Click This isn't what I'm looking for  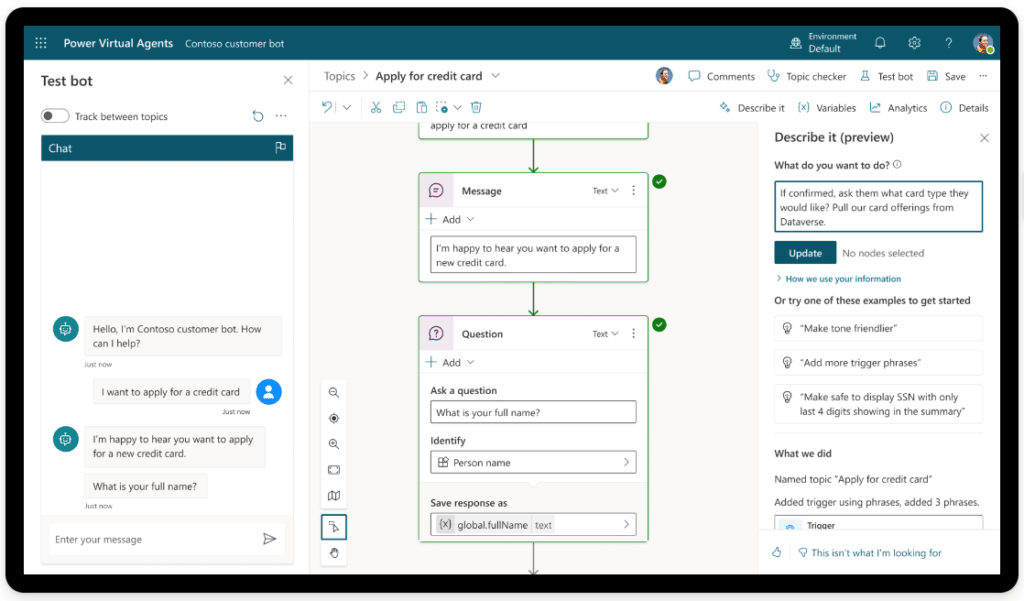tap(870, 553)
